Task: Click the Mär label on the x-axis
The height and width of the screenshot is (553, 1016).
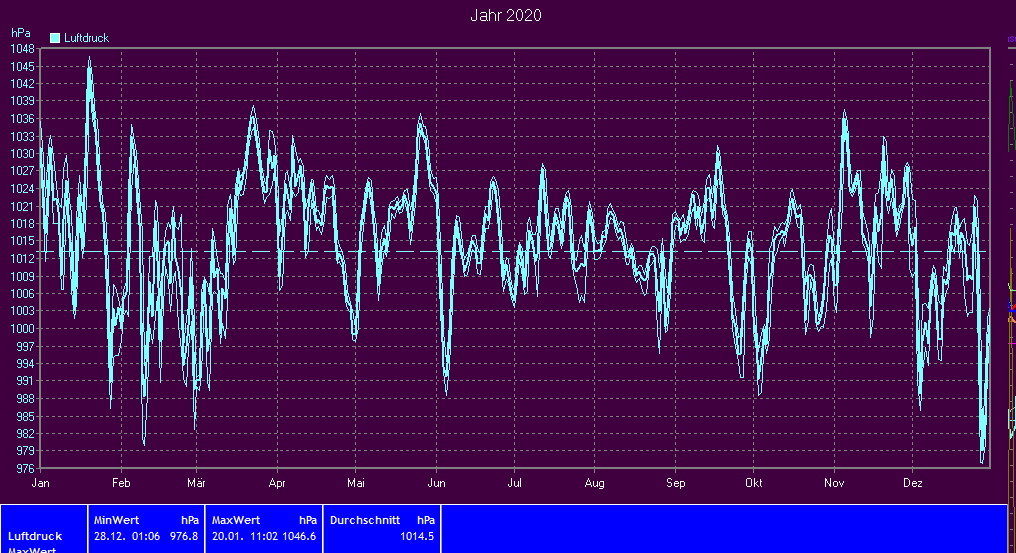Action: (196, 483)
